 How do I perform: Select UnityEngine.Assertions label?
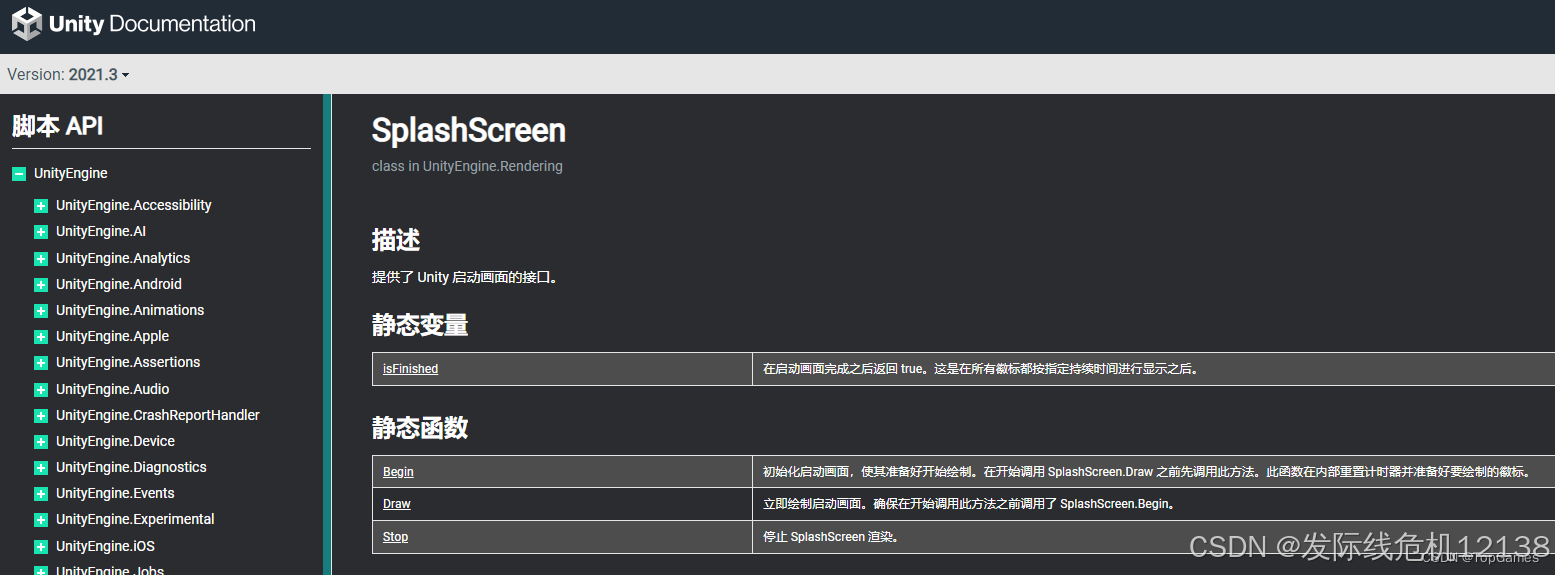pos(128,362)
